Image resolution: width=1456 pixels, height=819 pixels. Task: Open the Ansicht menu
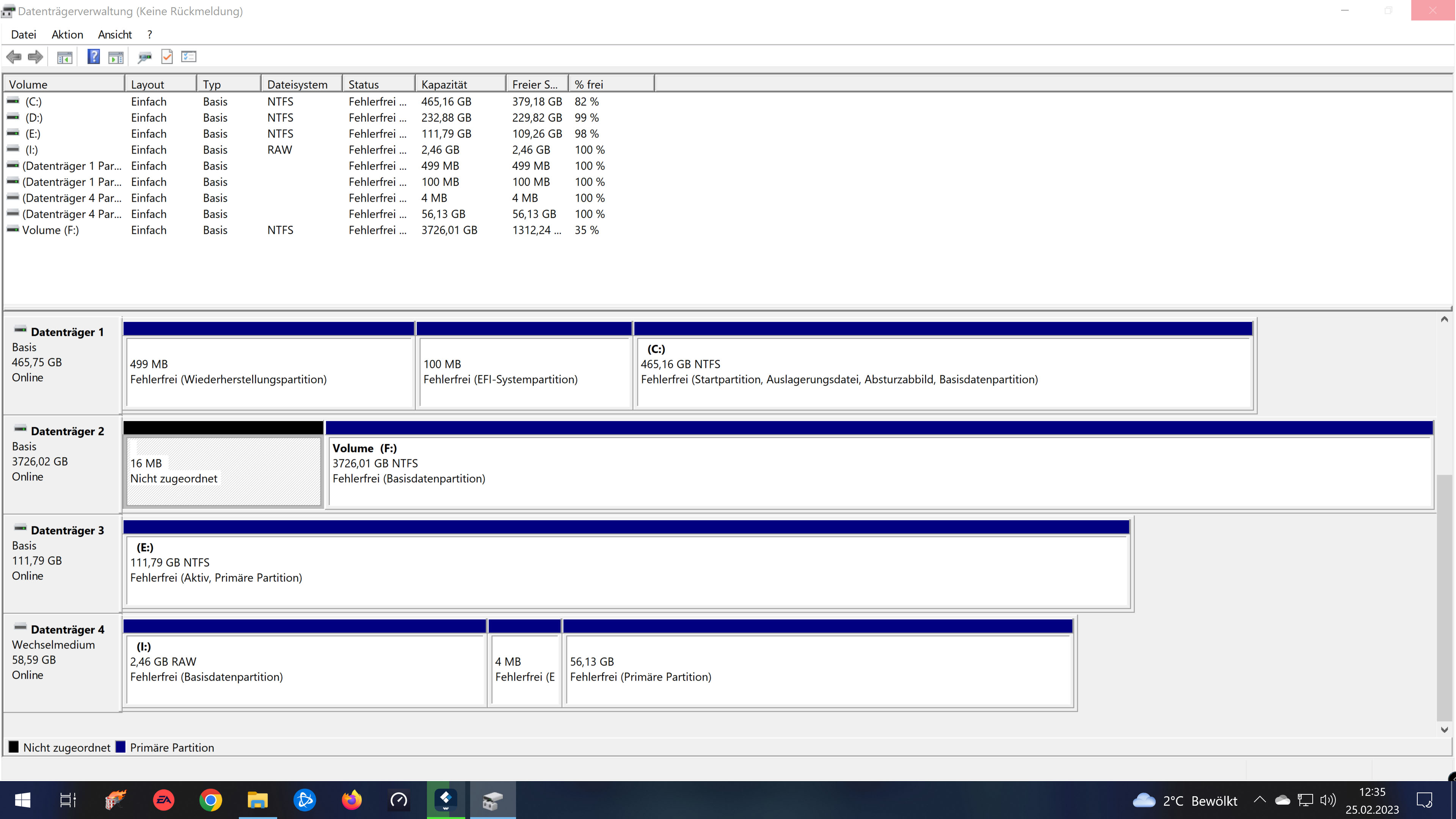tap(115, 35)
